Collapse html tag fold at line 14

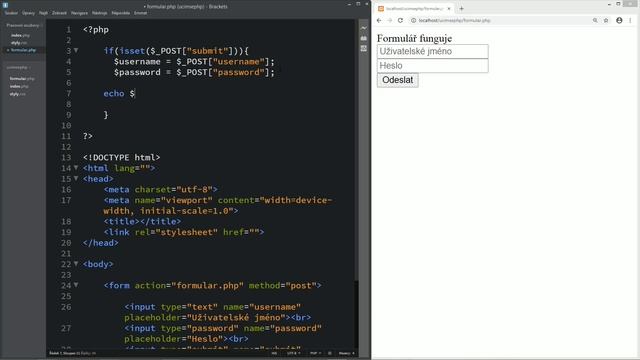click(x=76, y=168)
